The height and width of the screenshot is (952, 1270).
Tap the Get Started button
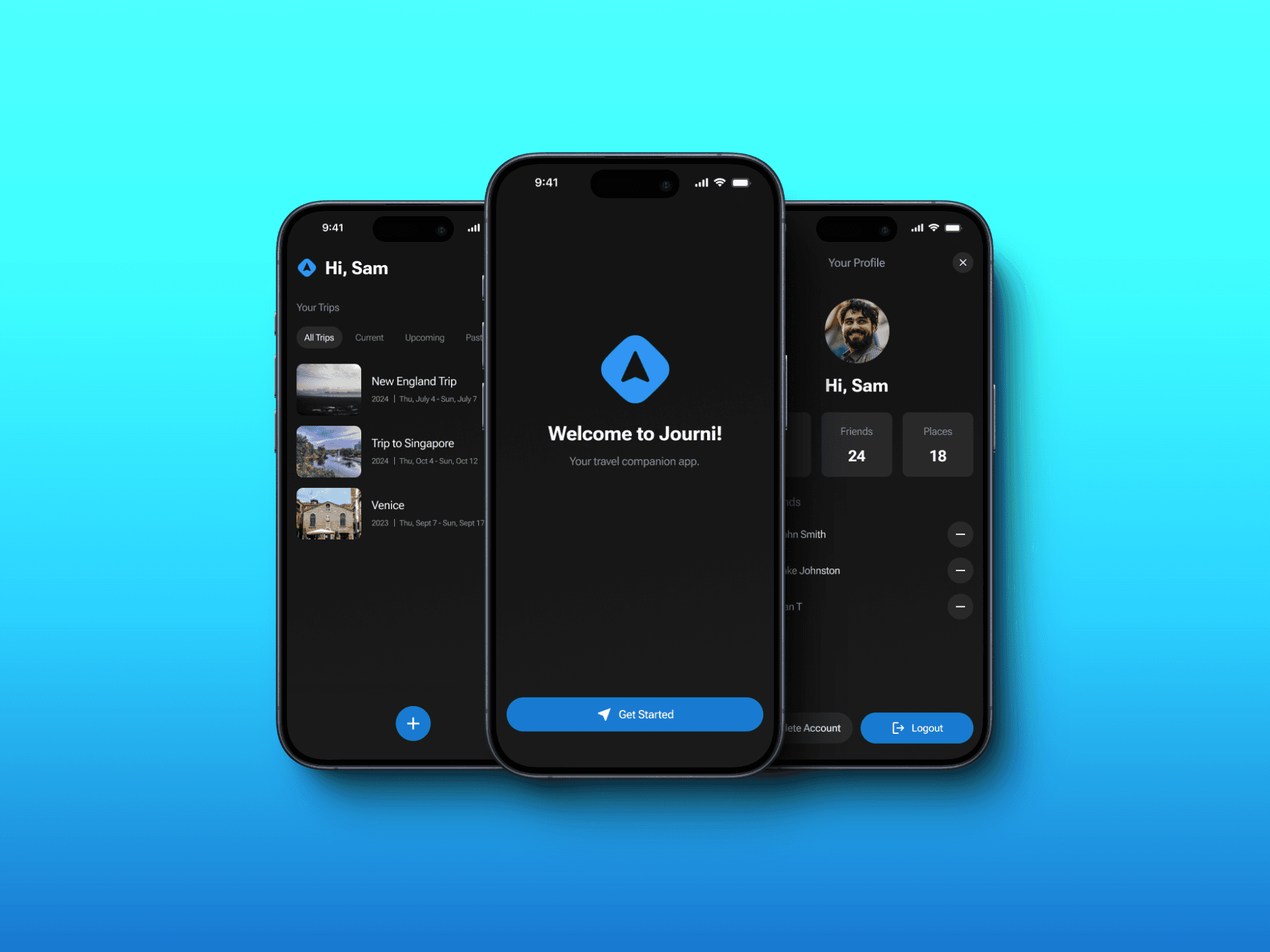coord(634,713)
